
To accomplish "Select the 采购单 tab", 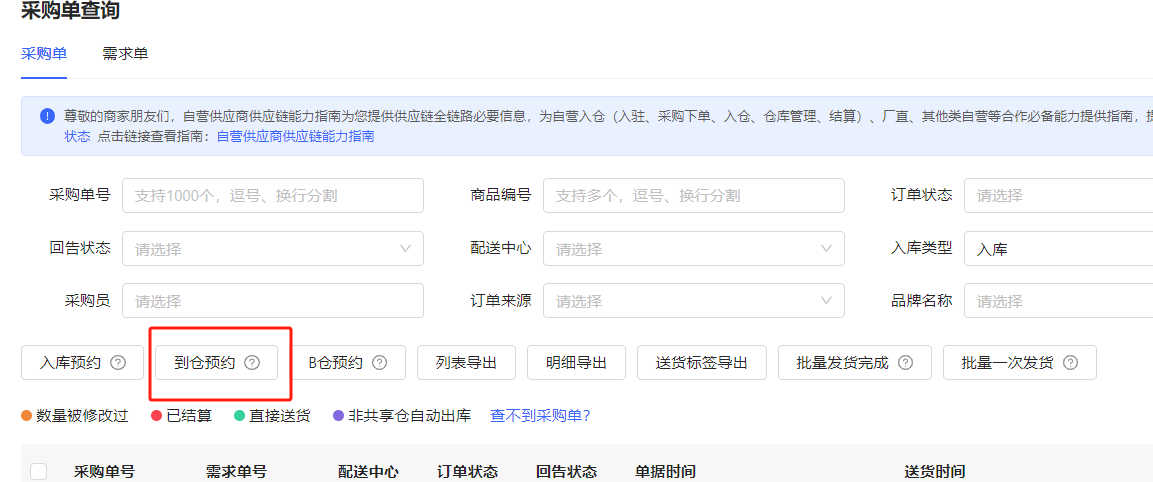I will [44, 54].
